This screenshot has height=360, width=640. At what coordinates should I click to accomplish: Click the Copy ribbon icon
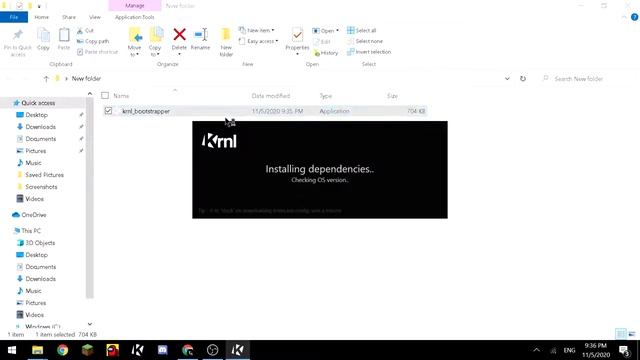[43, 40]
